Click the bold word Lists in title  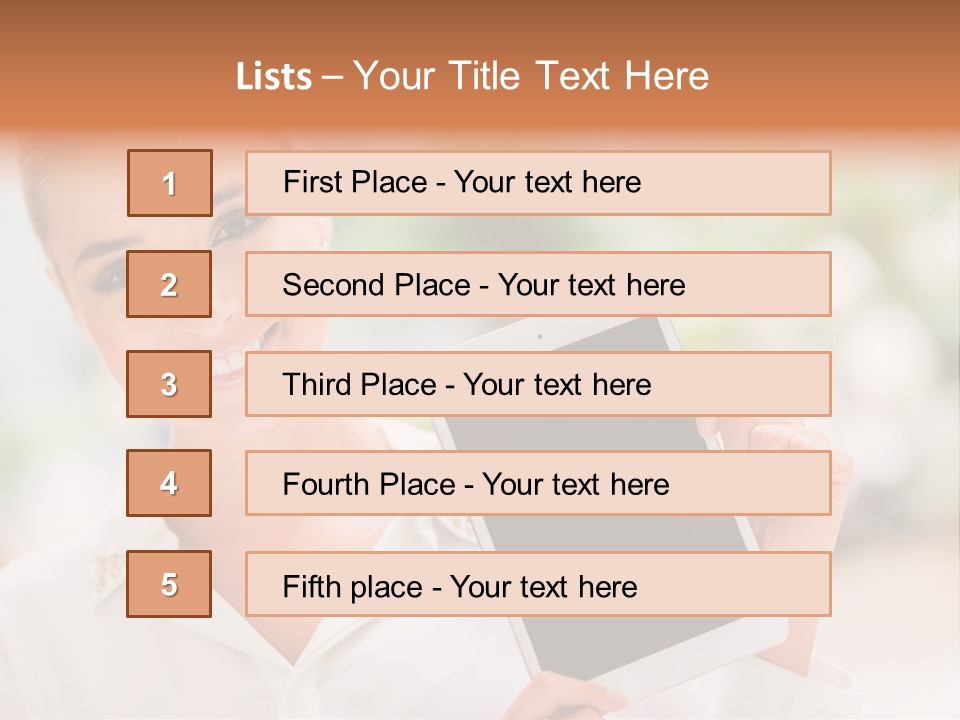click(x=274, y=77)
